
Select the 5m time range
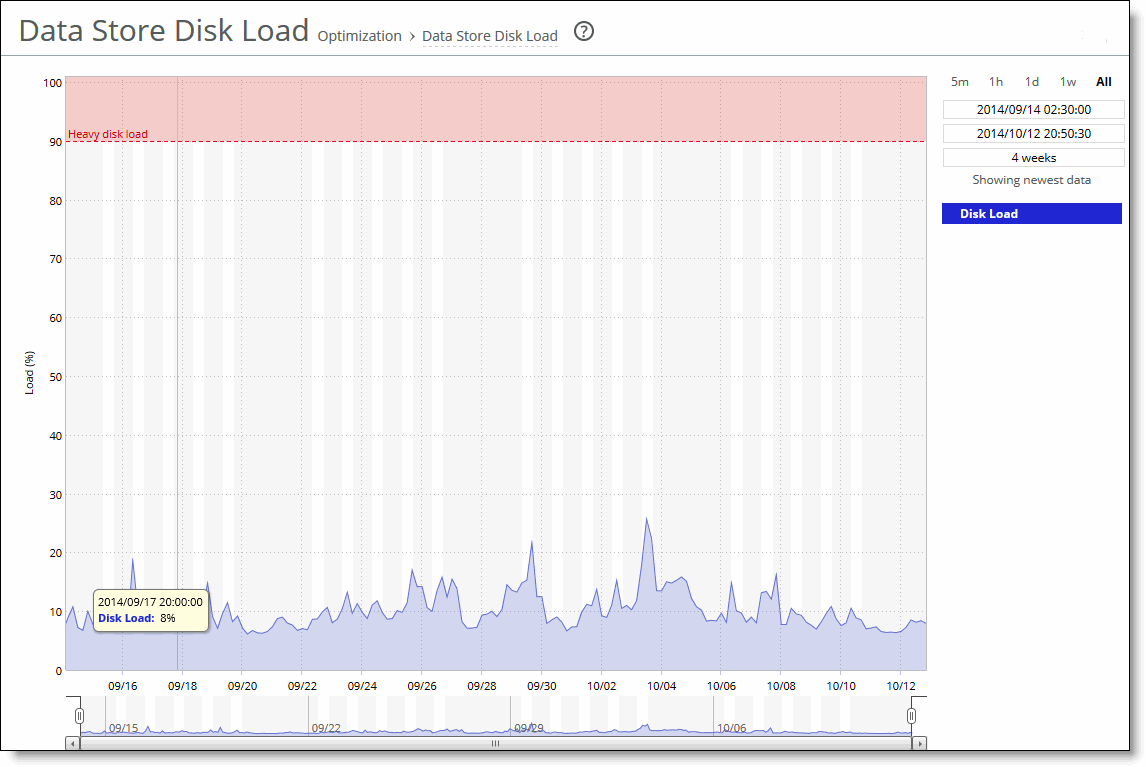[x=960, y=82]
